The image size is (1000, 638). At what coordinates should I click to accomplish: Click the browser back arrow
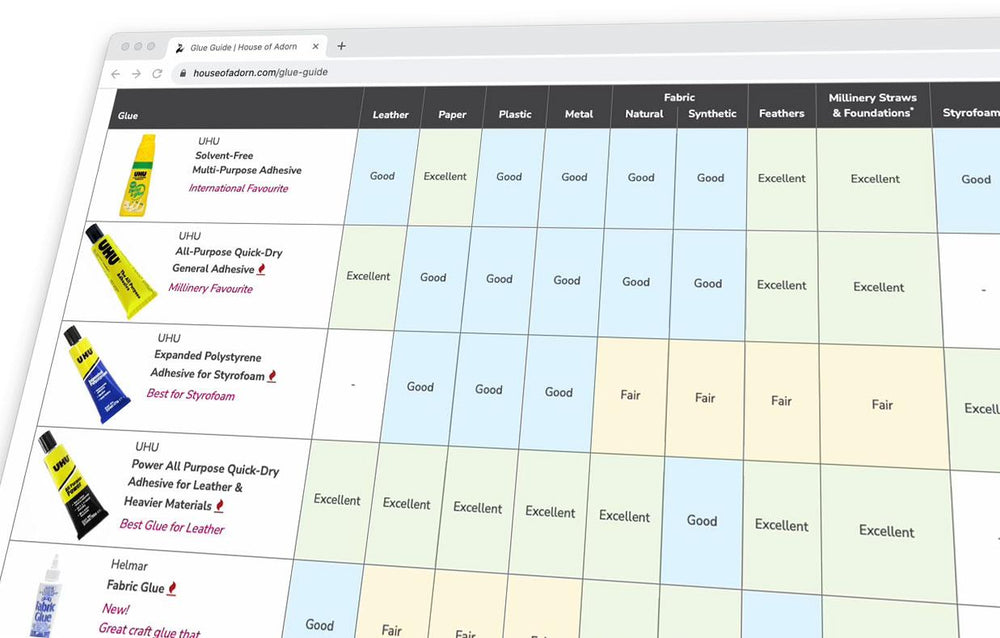click(x=115, y=74)
